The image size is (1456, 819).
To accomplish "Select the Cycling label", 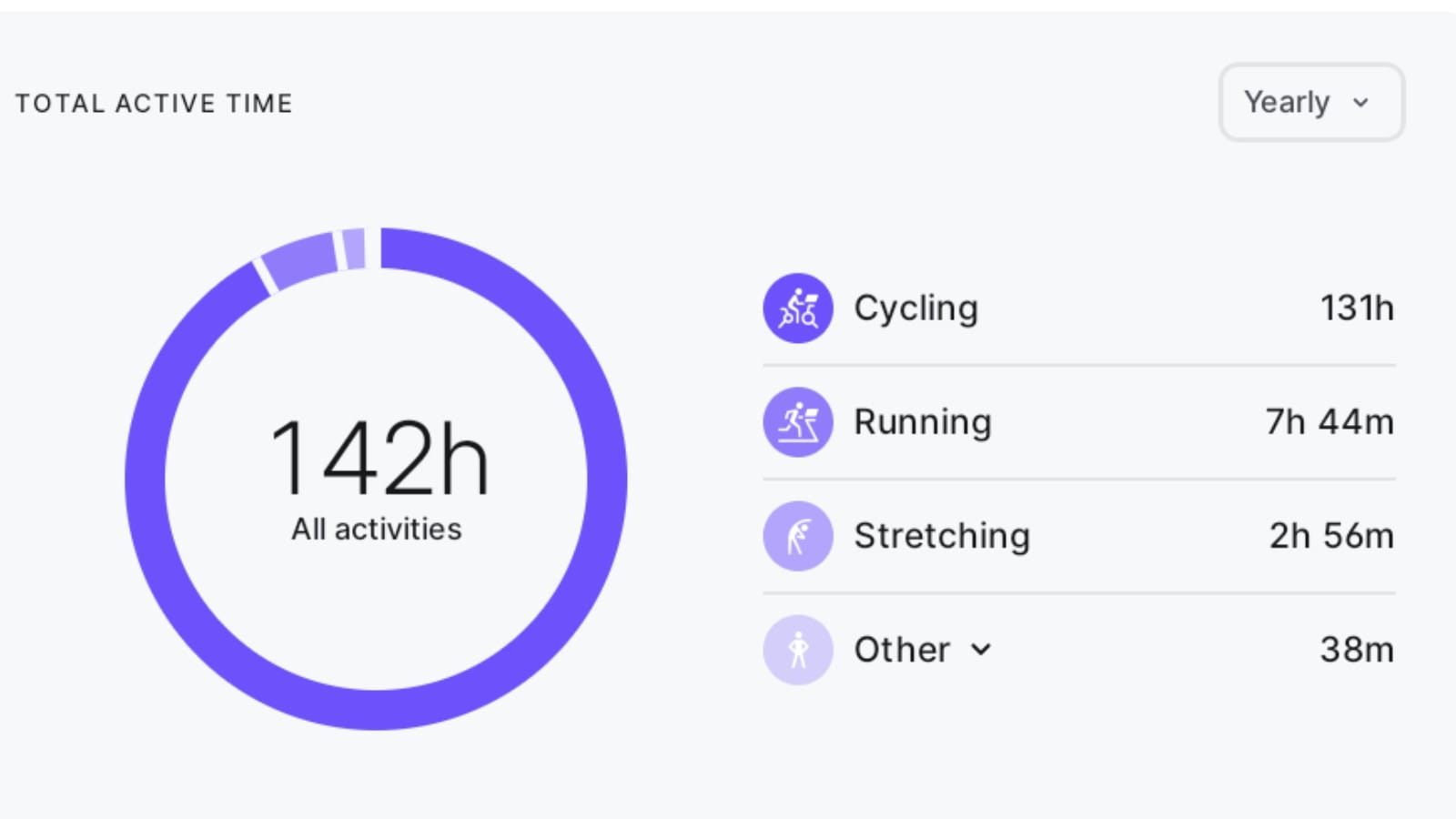I will pyautogui.click(x=915, y=308).
